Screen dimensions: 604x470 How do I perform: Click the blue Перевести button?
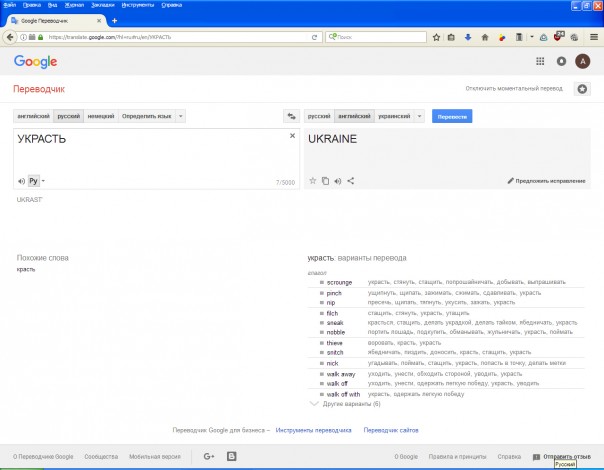[451, 116]
